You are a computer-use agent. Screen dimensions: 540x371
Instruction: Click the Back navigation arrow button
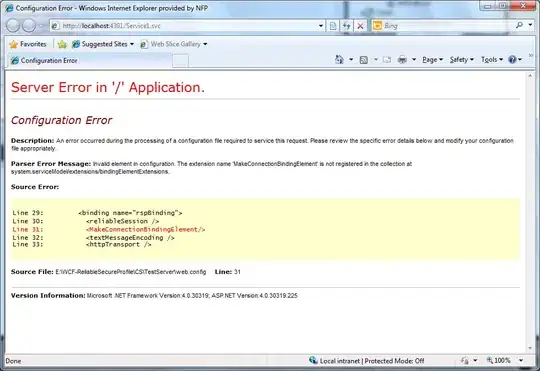click(13, 25)
